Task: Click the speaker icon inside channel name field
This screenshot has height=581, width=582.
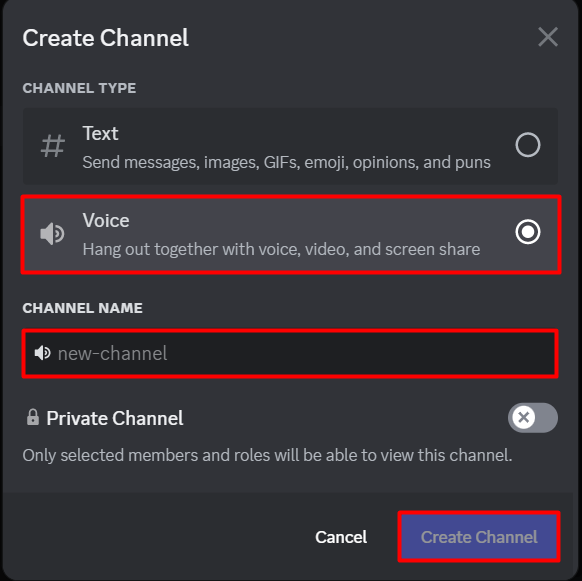Action: click(x=43, y=353)
